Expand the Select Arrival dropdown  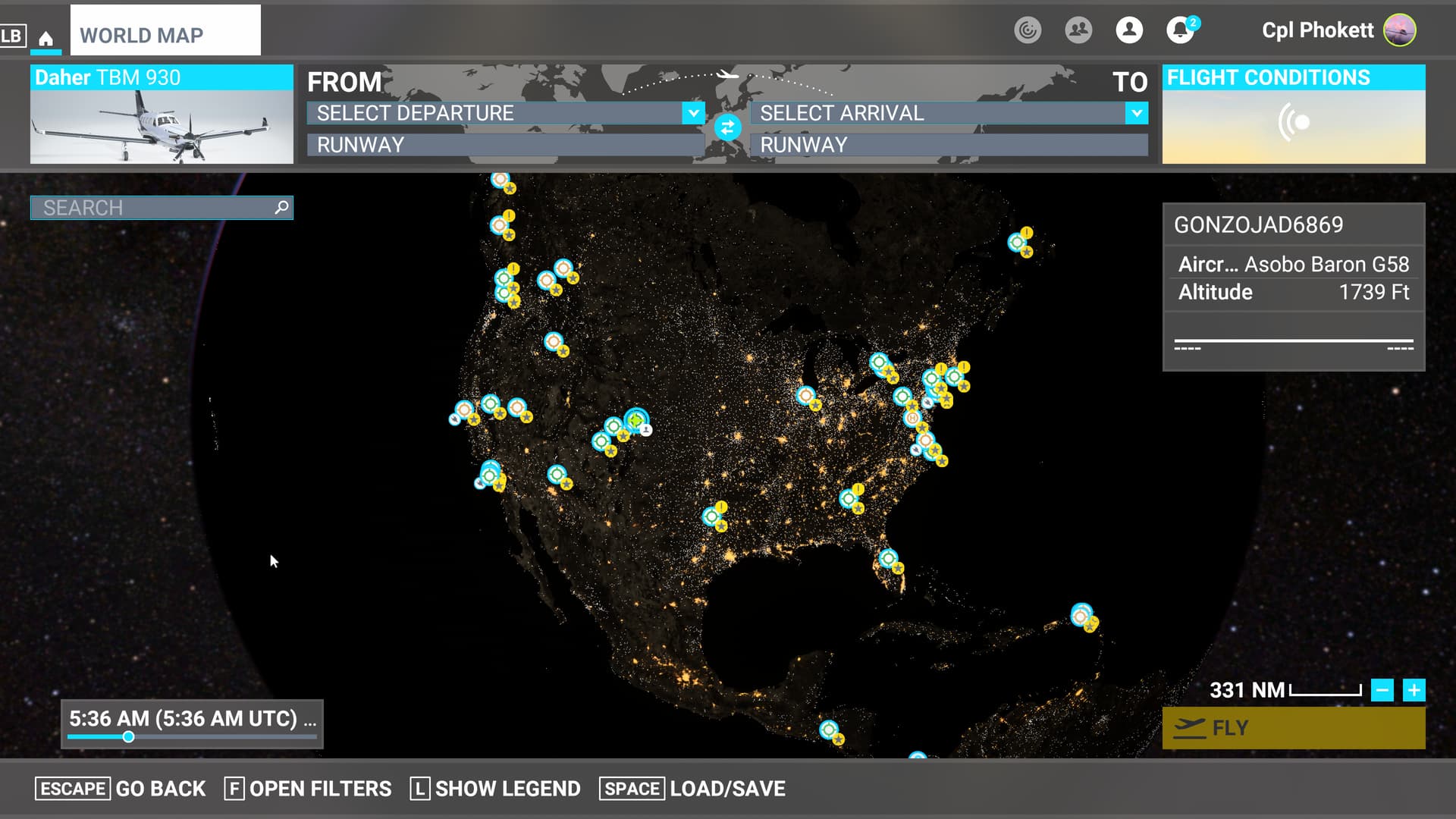(1136, 113)
